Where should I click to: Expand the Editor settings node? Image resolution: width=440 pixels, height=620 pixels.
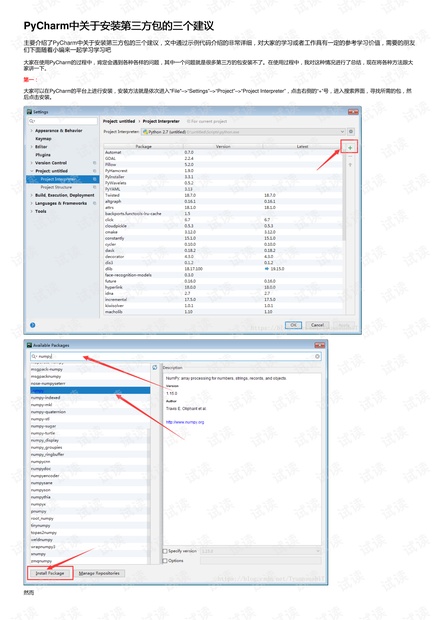pyautogui.click(x=32, y=147)
